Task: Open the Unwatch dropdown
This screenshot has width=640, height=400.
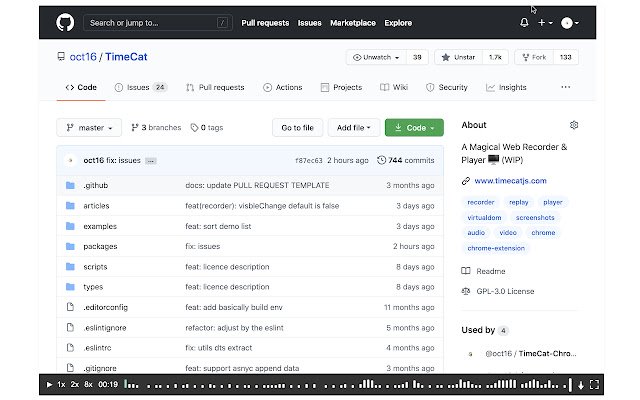Action: pyautogui.click(x=376, y=57)
